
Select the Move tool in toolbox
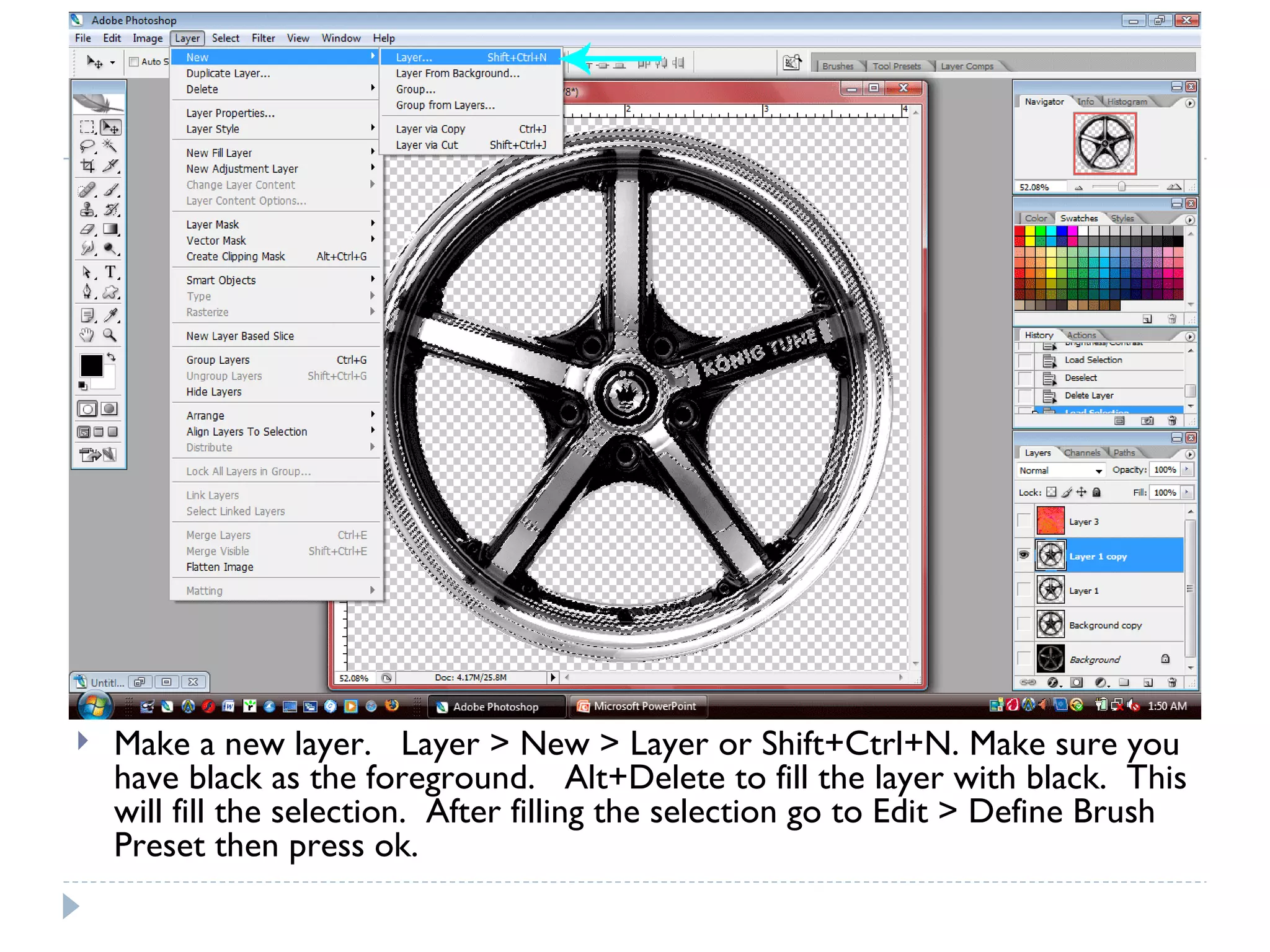pyautogui.click(x=110, y=127)
